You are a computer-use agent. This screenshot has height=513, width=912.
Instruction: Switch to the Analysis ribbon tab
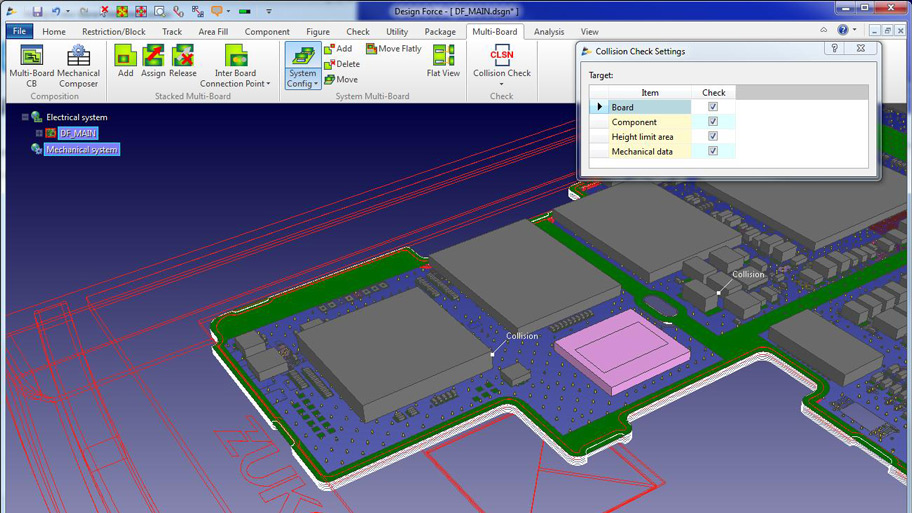(548, 32)
